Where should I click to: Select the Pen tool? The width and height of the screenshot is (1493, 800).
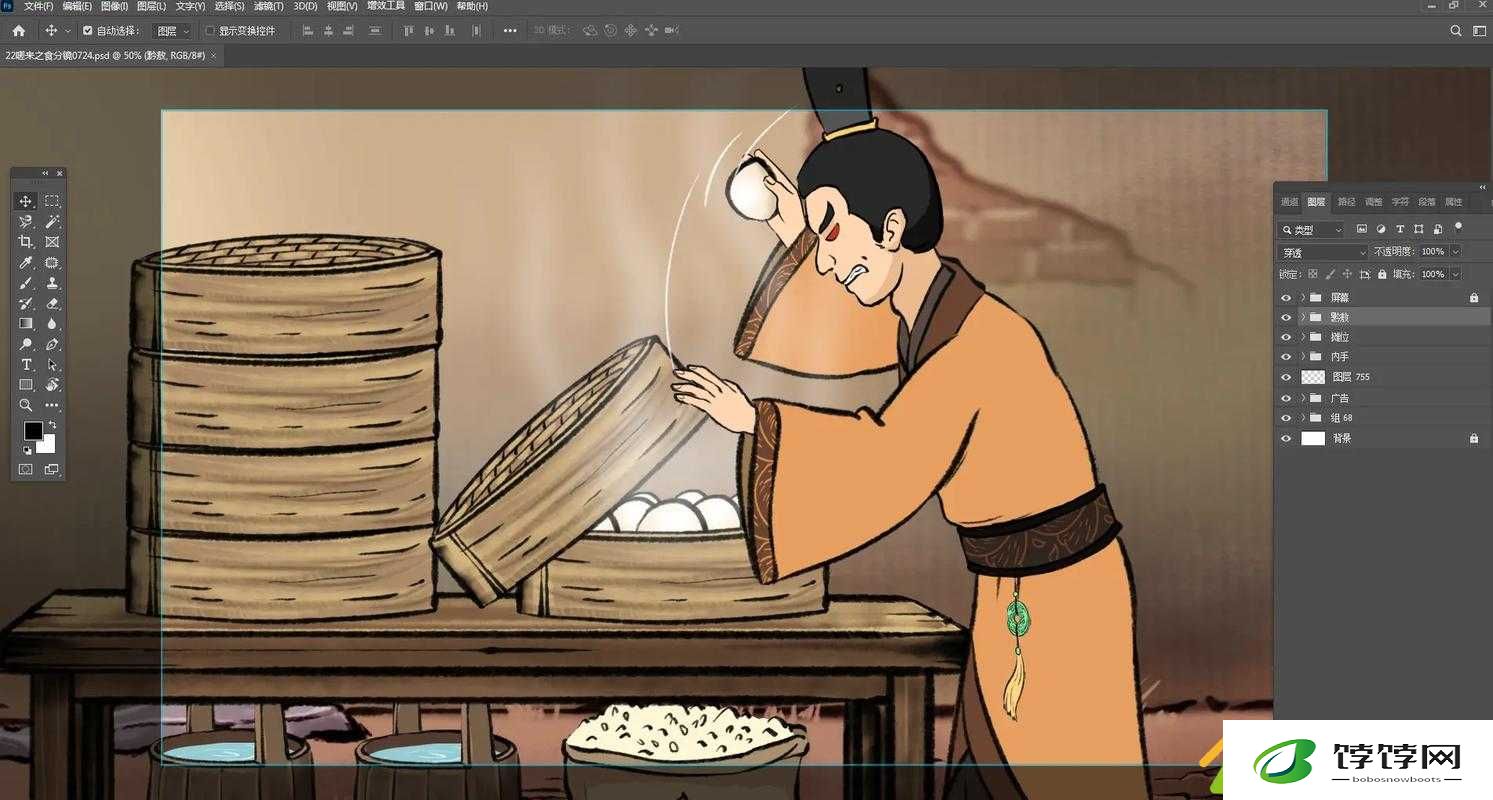52,344
